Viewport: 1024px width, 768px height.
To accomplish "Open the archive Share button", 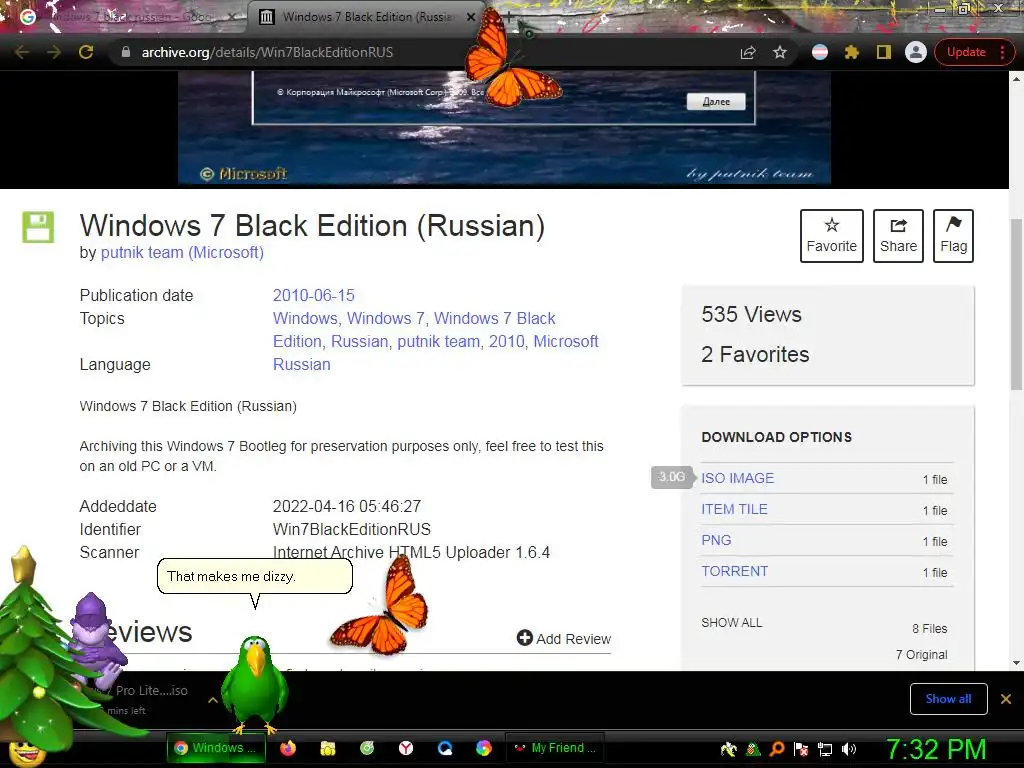I will coord(898,236).
